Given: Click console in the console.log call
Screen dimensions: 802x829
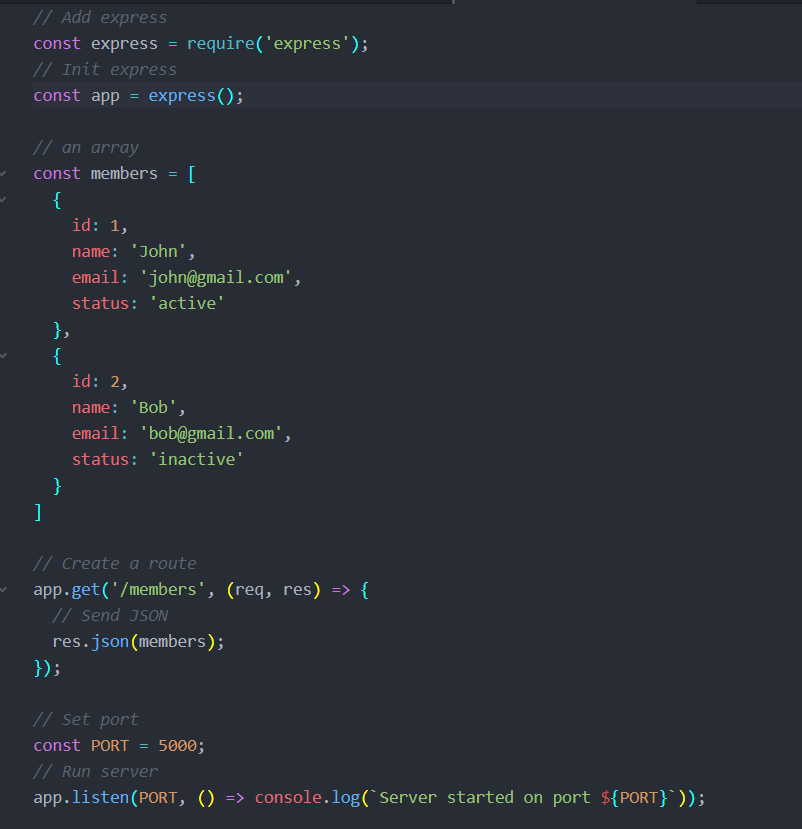Looking at the screenshot, I should tap(288, 798).
